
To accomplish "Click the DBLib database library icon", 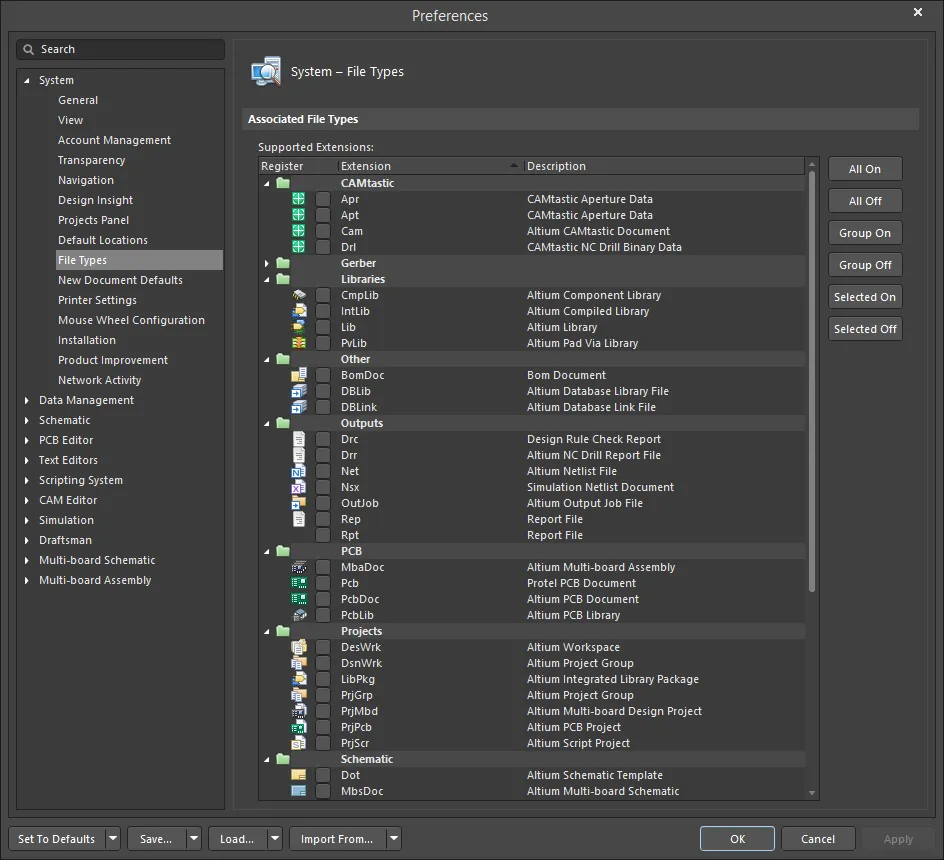I will click(x=299, y=391).
